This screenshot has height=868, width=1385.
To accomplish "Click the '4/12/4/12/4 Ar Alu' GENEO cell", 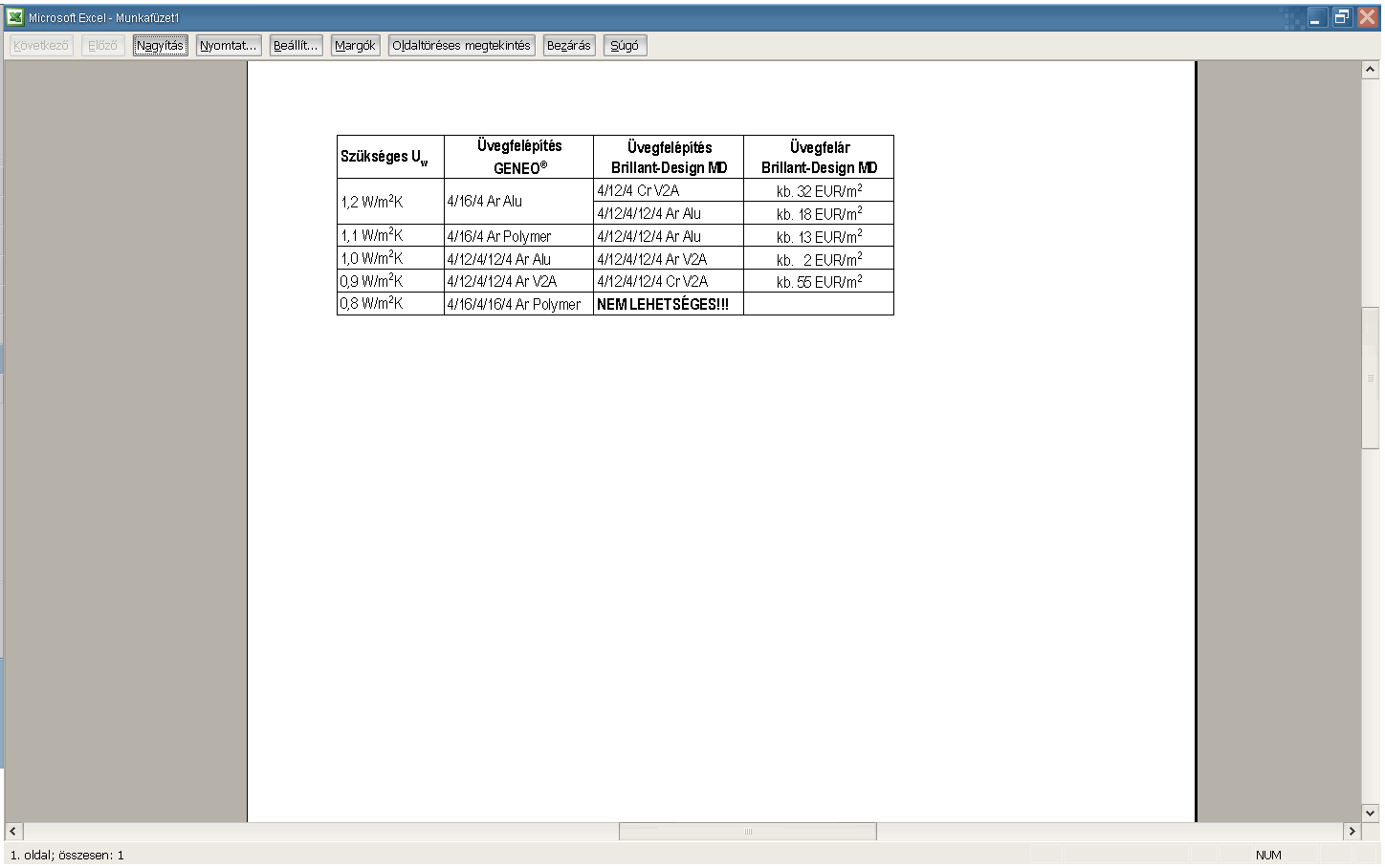I will point(519,258).
